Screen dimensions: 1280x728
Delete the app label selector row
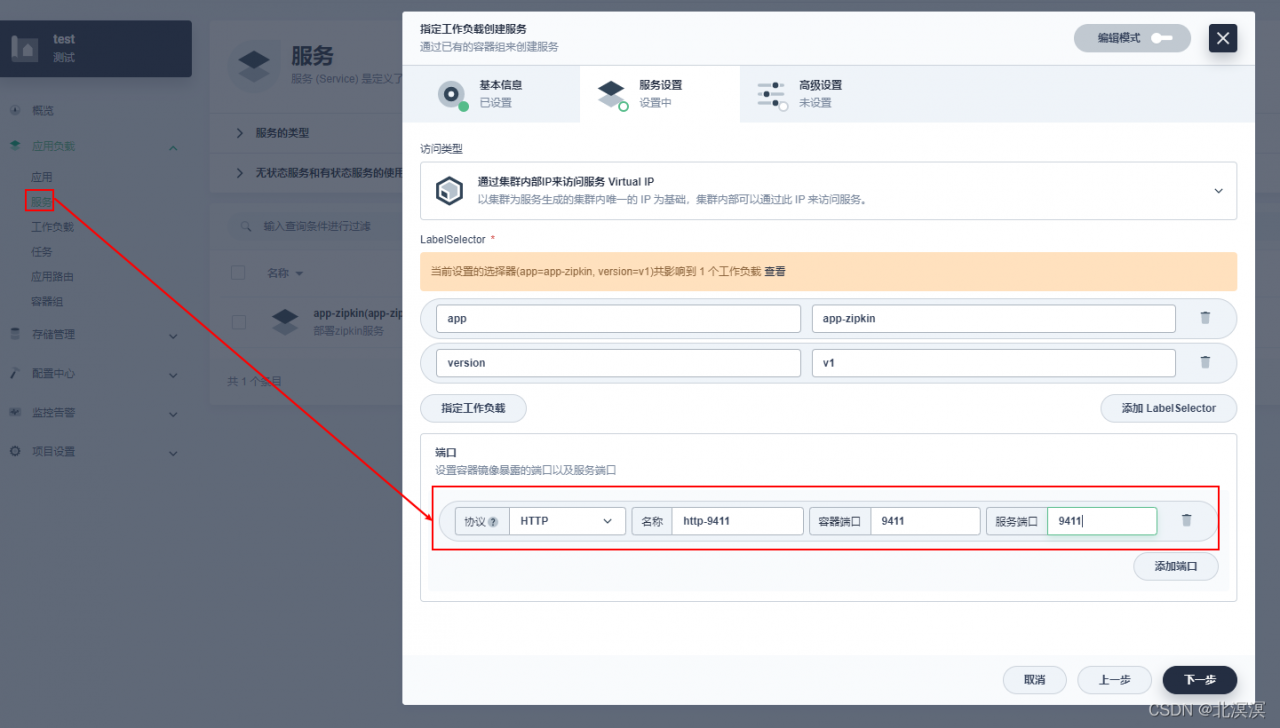[1205, 318]
